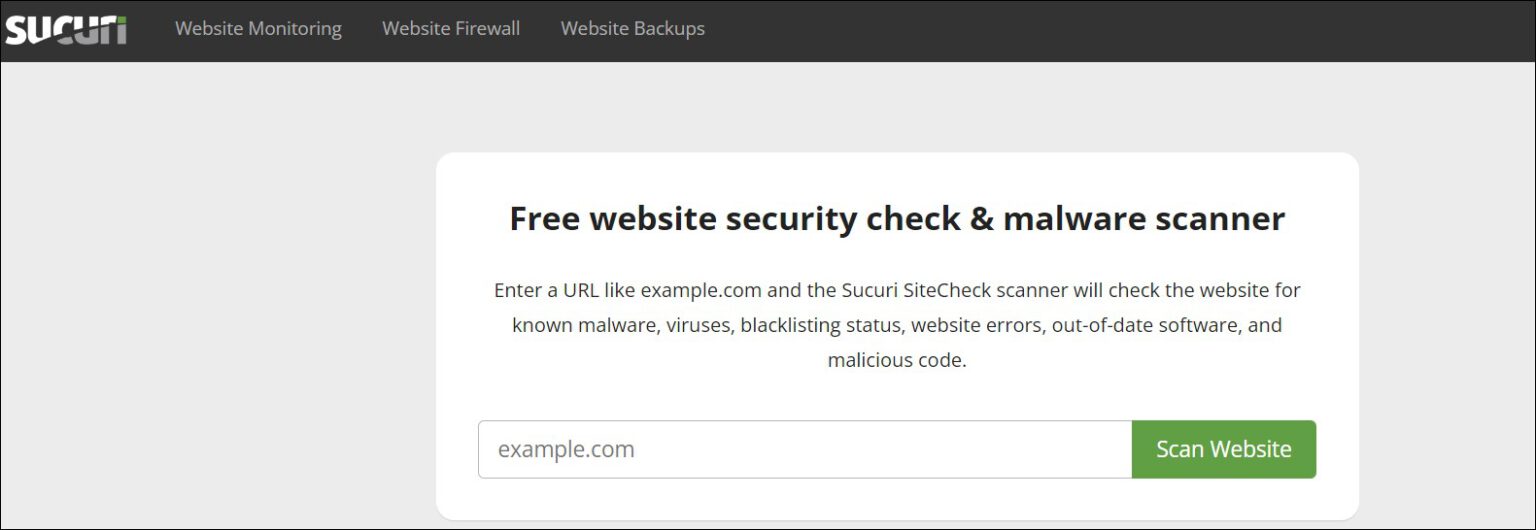Return home via the Sucuri brand logo
The image size is (1536, 530).
tap(66, 29)
